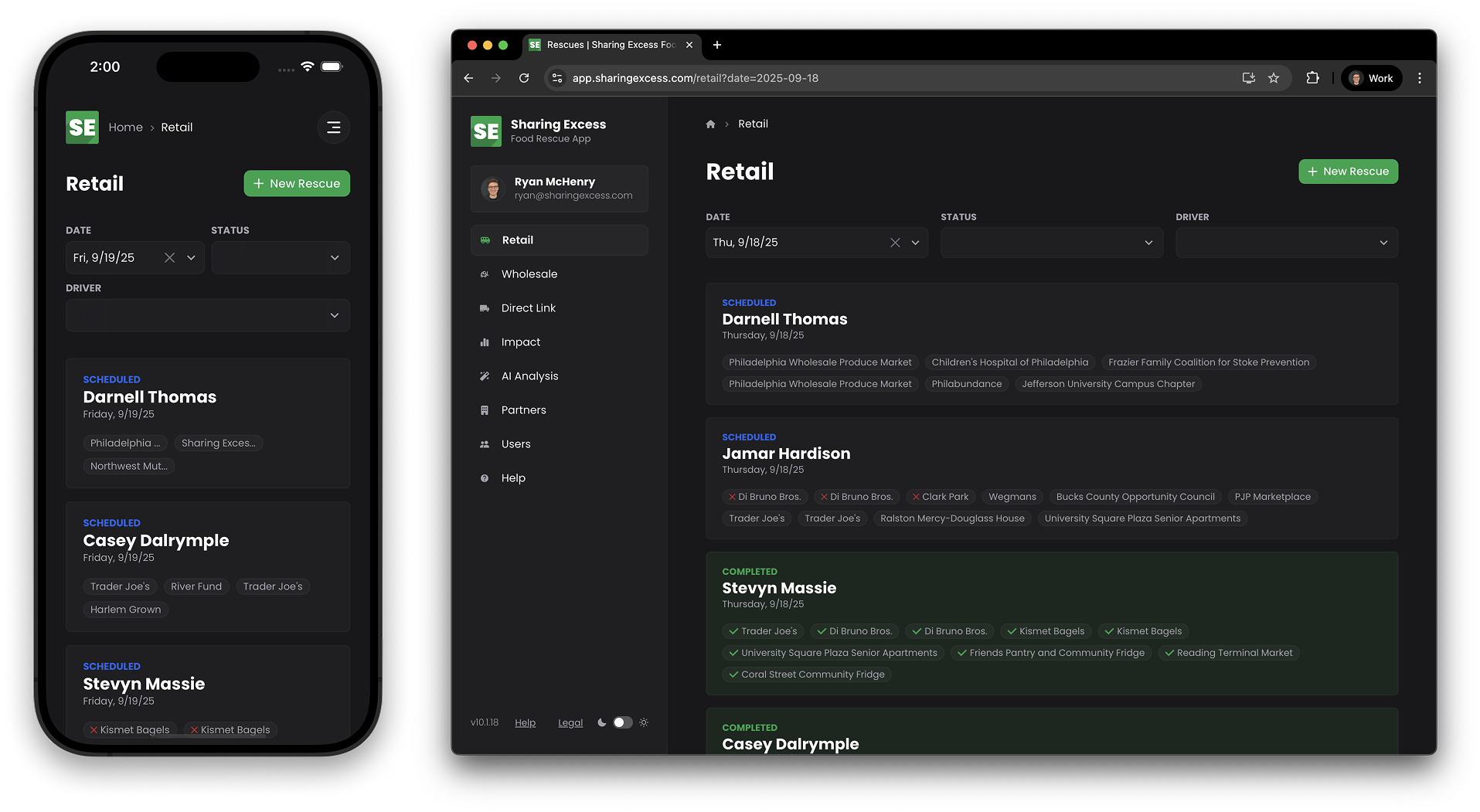Image resolution: width=1480 pixels, height=812 pixels.
Task: Select Partners in the sidebar menu
Action: point(523,410)
